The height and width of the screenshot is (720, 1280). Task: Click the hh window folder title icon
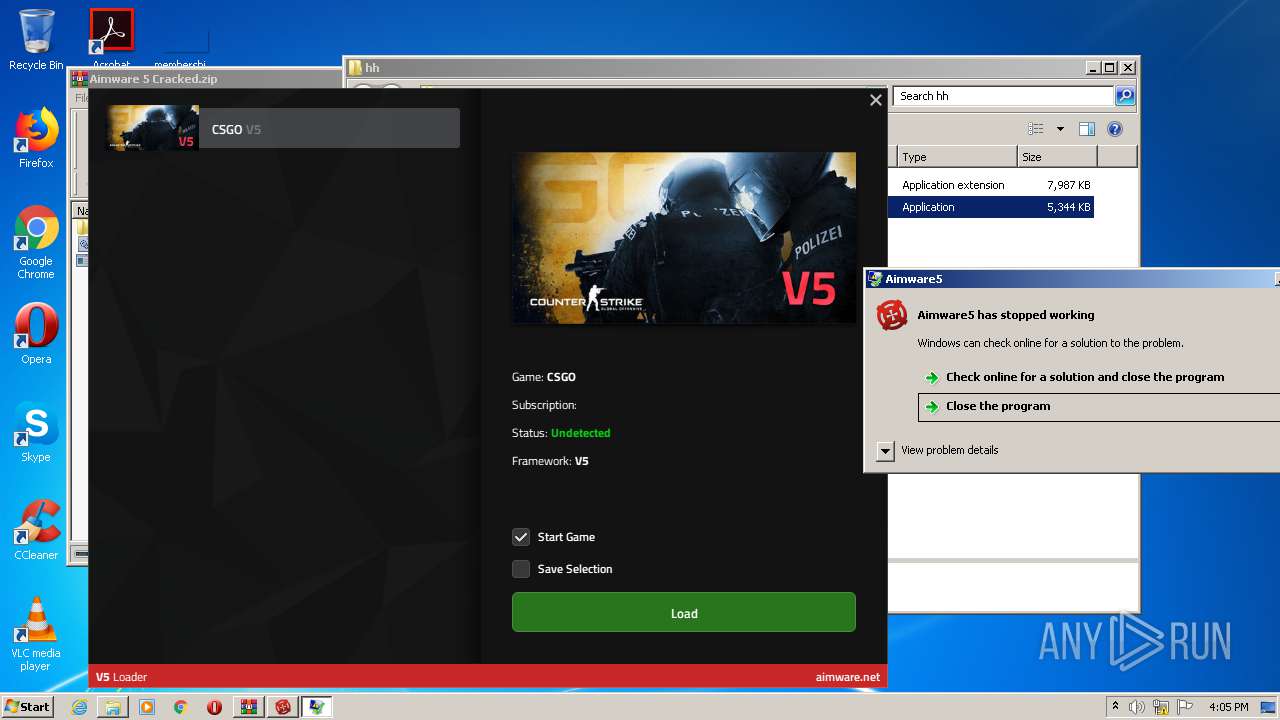coord(355,68)
